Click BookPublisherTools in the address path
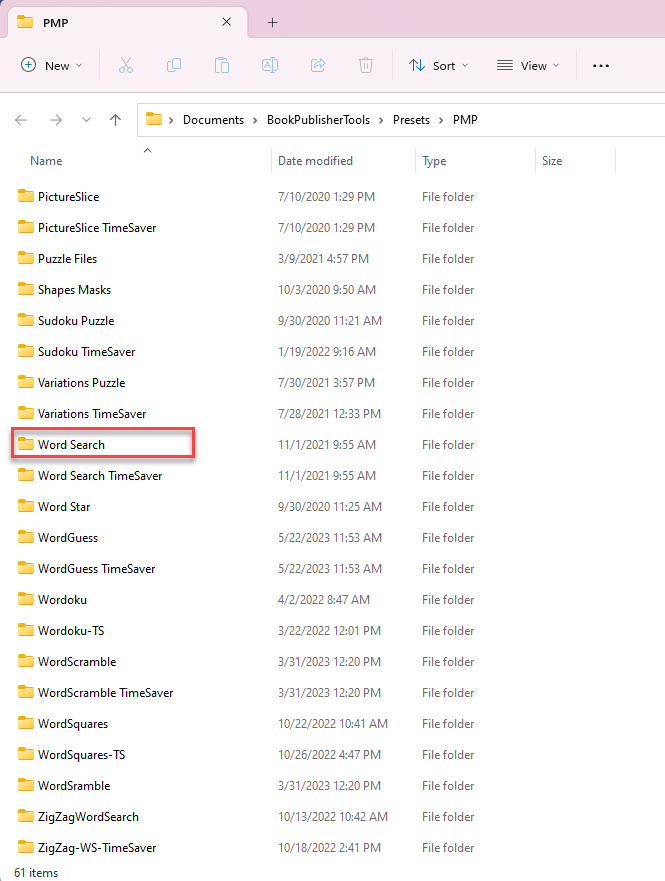 click(x=318, y=120)
